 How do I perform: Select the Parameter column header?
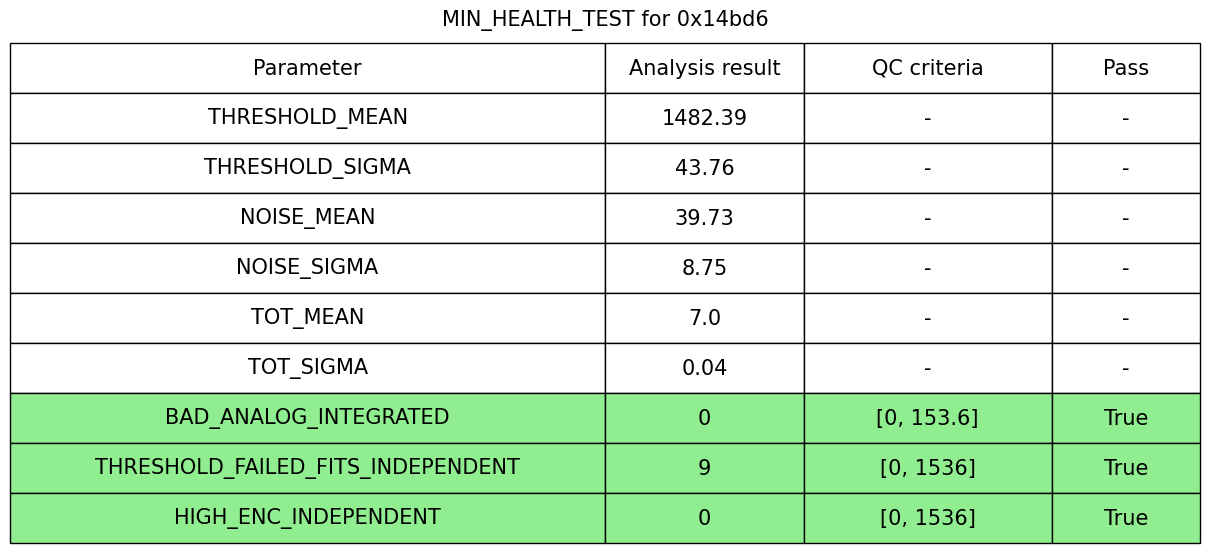[307, 69]
